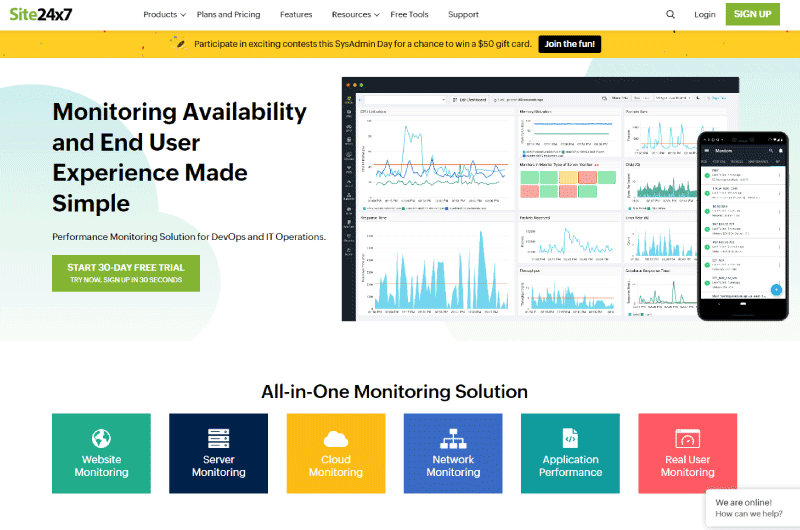The height and width of the screenshot is (530, 800).
Task: Open Plans and Pricing page
Action: point(229,14)
